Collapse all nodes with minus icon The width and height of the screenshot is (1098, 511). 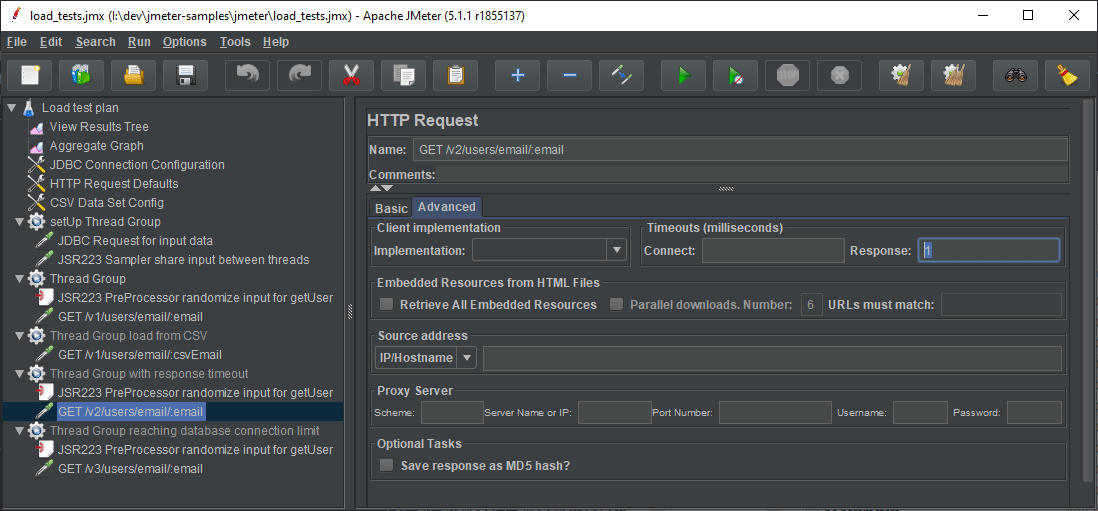pyautogui.click(x=569, y=75)
